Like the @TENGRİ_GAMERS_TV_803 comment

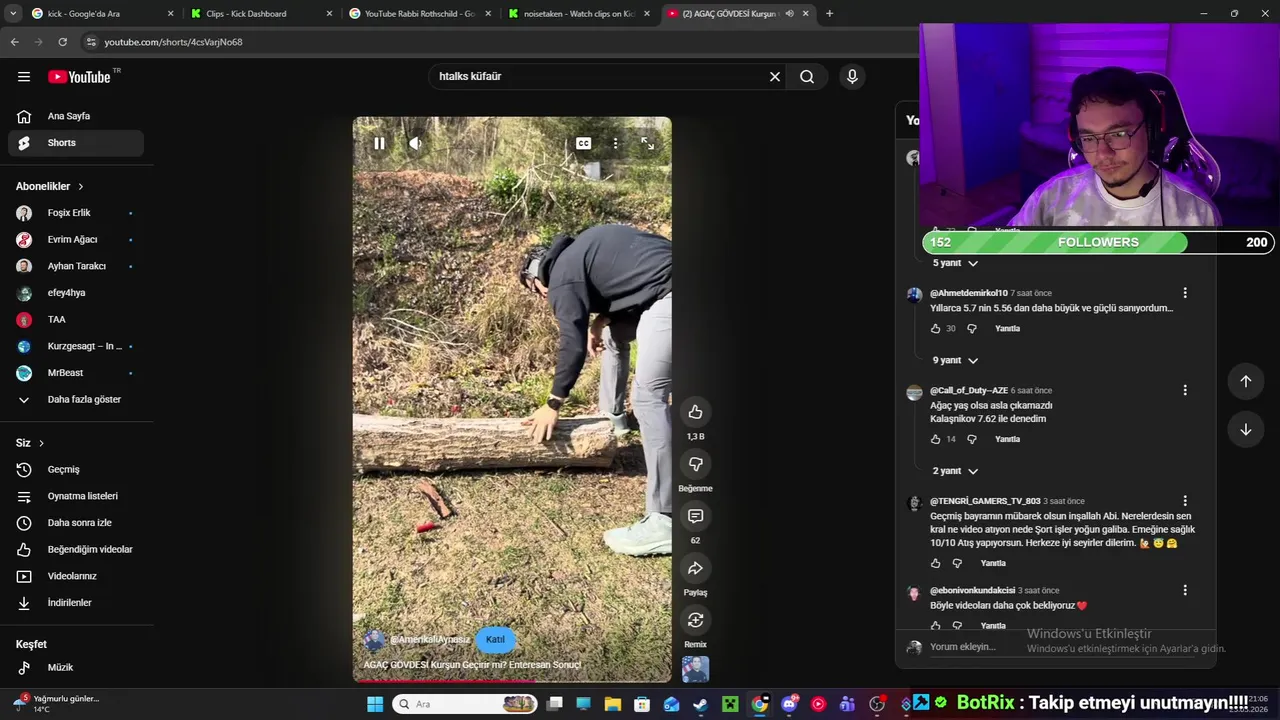coord(936,563)
